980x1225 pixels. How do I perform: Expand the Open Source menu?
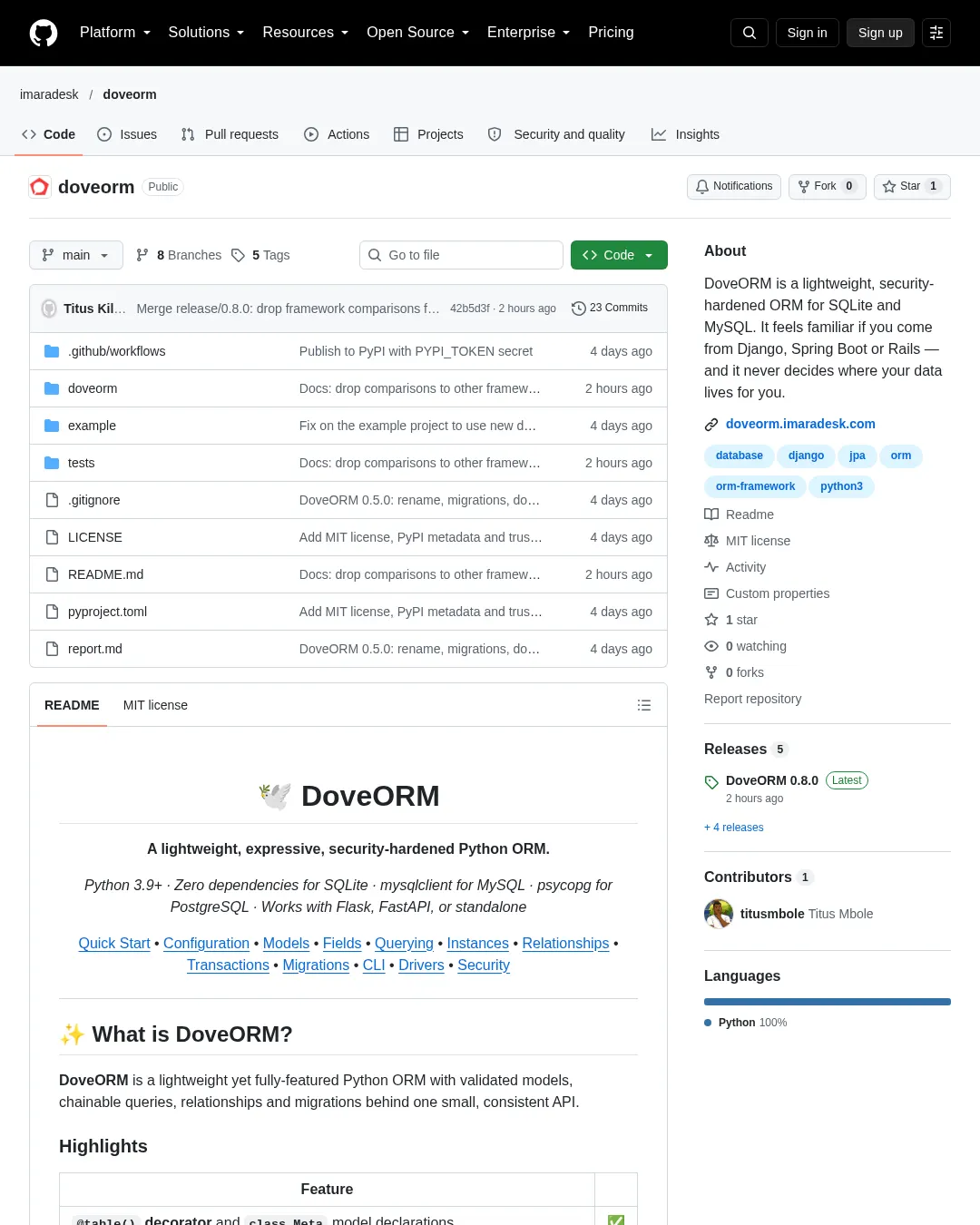pyautogui.click(x=418, y=33)
